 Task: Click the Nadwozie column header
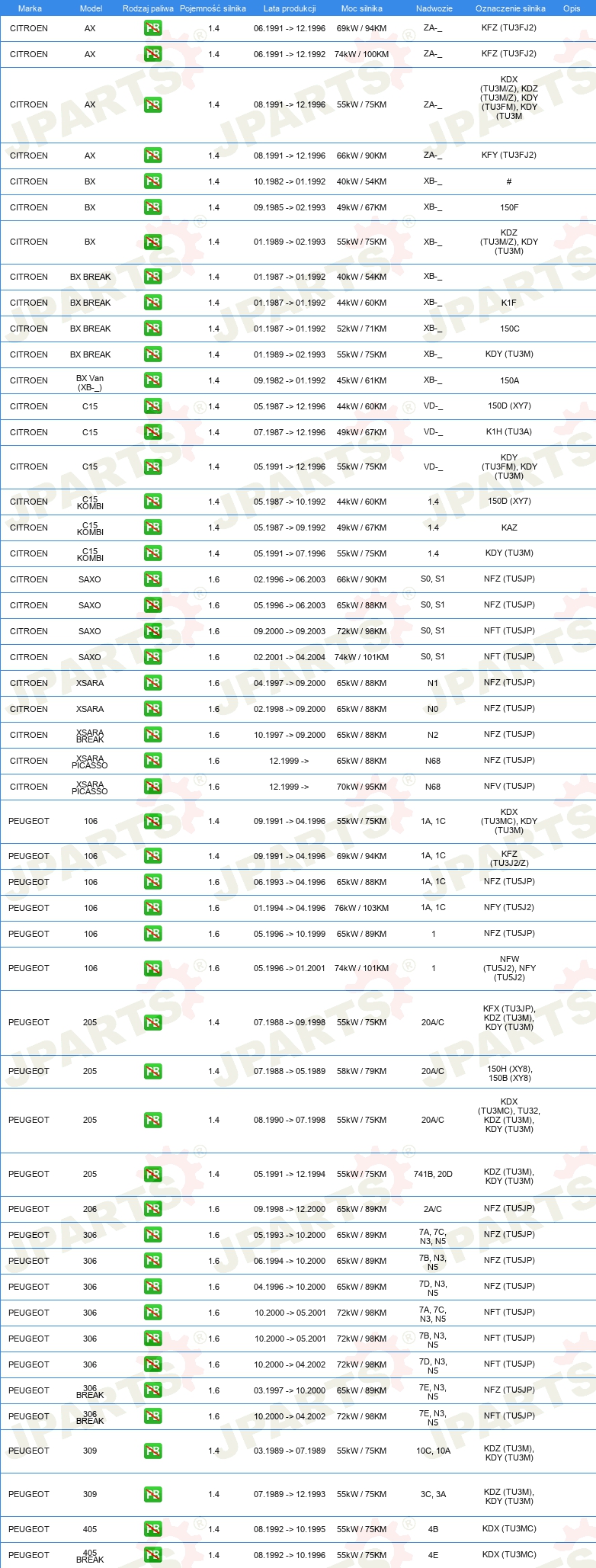click(434, 8)
